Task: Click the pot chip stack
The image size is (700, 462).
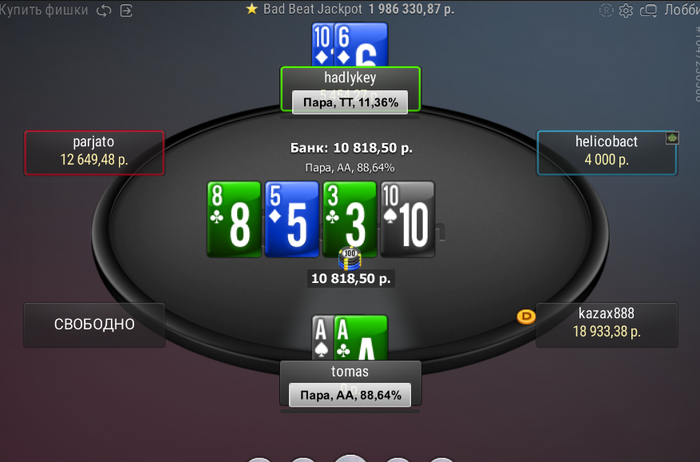Action: click(x=350, y=259)
